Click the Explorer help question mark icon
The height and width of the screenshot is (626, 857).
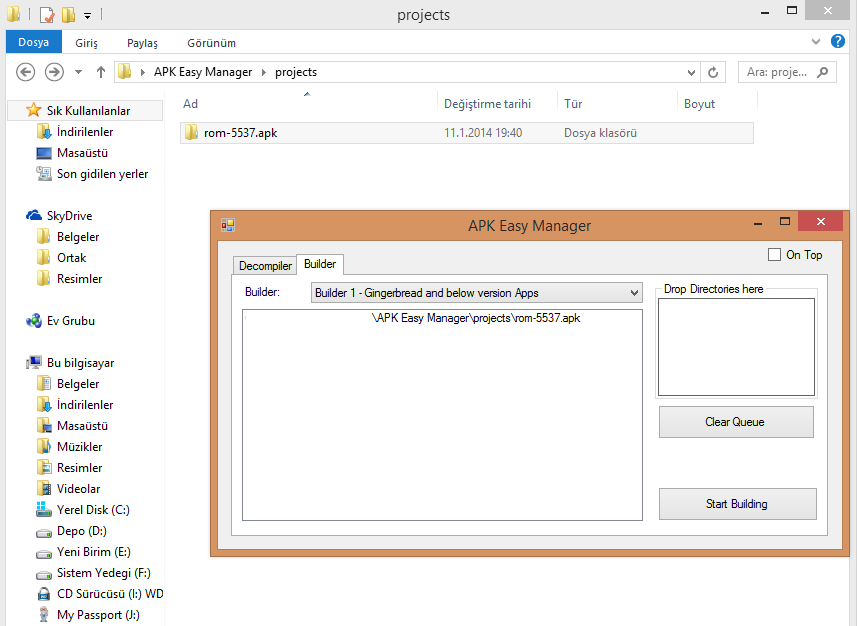pos(838,43)
